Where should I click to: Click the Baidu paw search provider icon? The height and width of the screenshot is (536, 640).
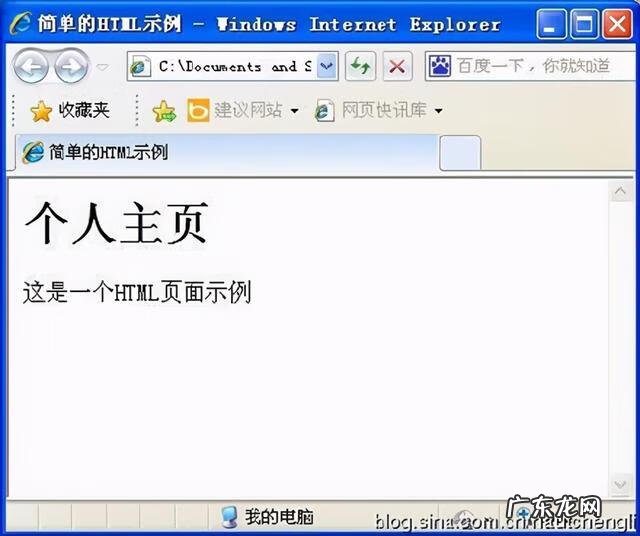click(x=440, y=66)
